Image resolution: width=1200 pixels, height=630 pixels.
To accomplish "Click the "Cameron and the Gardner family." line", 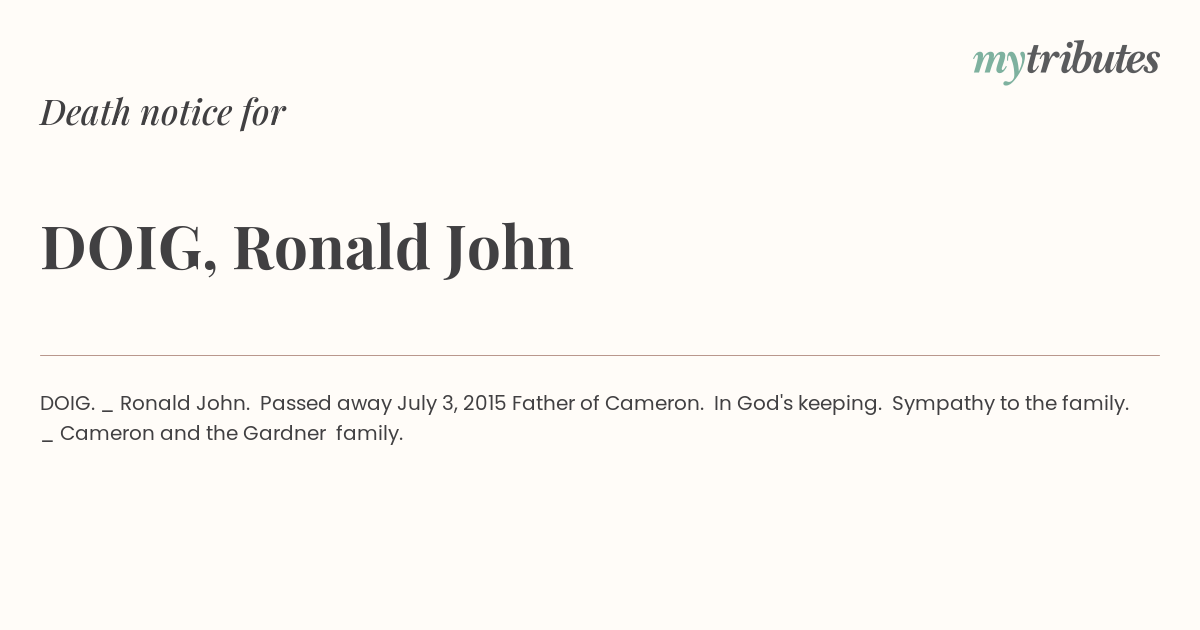I will click(231, 434).
